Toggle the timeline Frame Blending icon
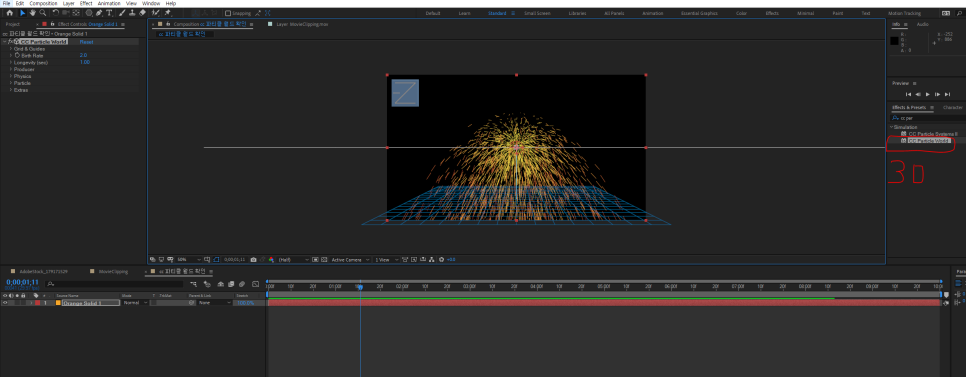The width and height of the screenshot is (966, 377). coord(231,284)
